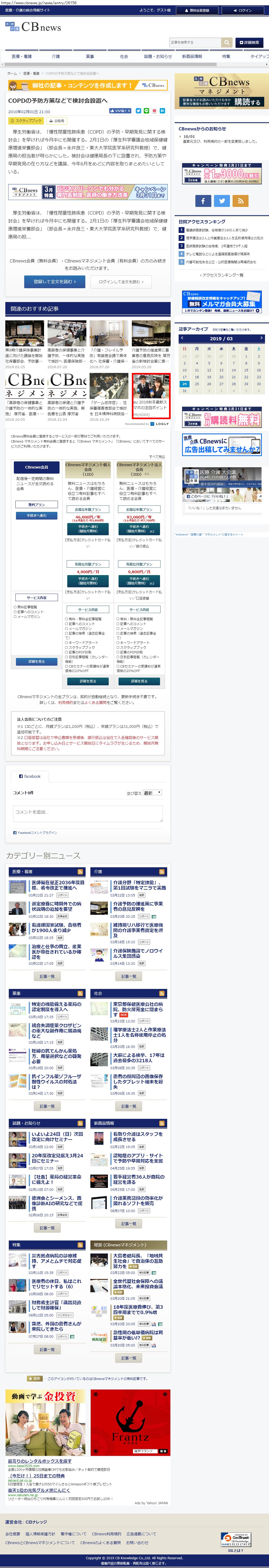Click the 記事を検索する search field
The height and width of the screenshot is (1568, 269).
tap(195, 43)
